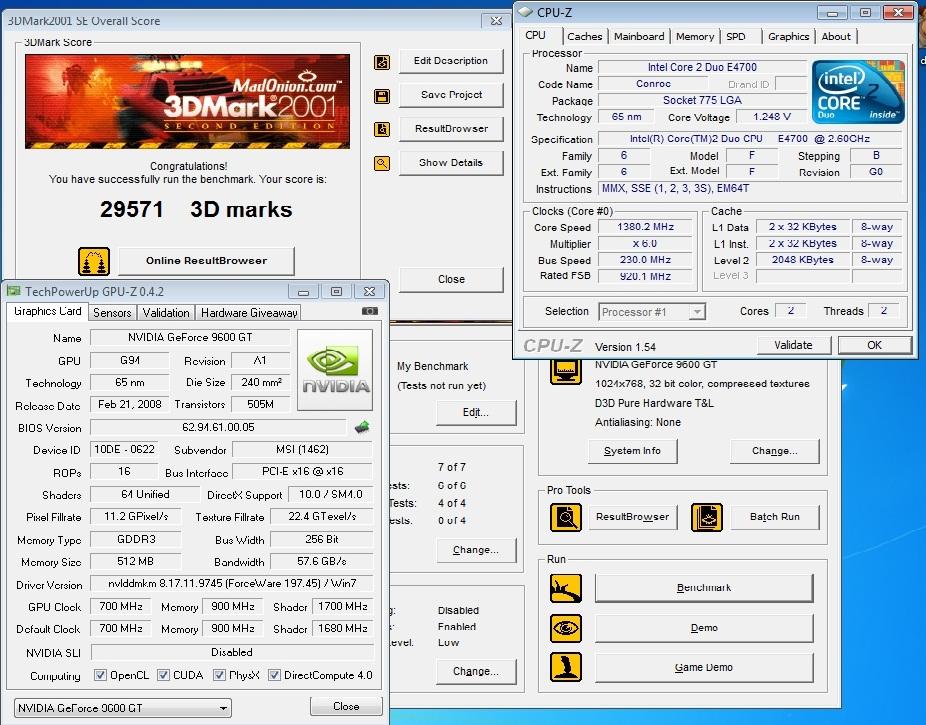Open the Validation tab in GPU-Z
Image resolution: width=926 pixels, height=725 pixels.
[166, 313]
